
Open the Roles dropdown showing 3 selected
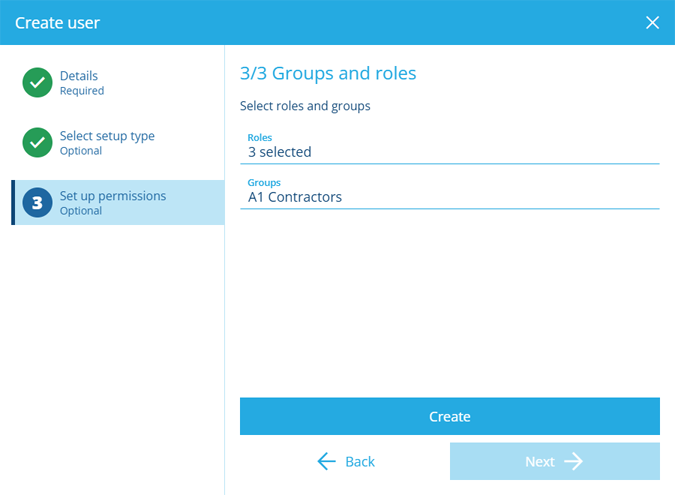(449, 147)
